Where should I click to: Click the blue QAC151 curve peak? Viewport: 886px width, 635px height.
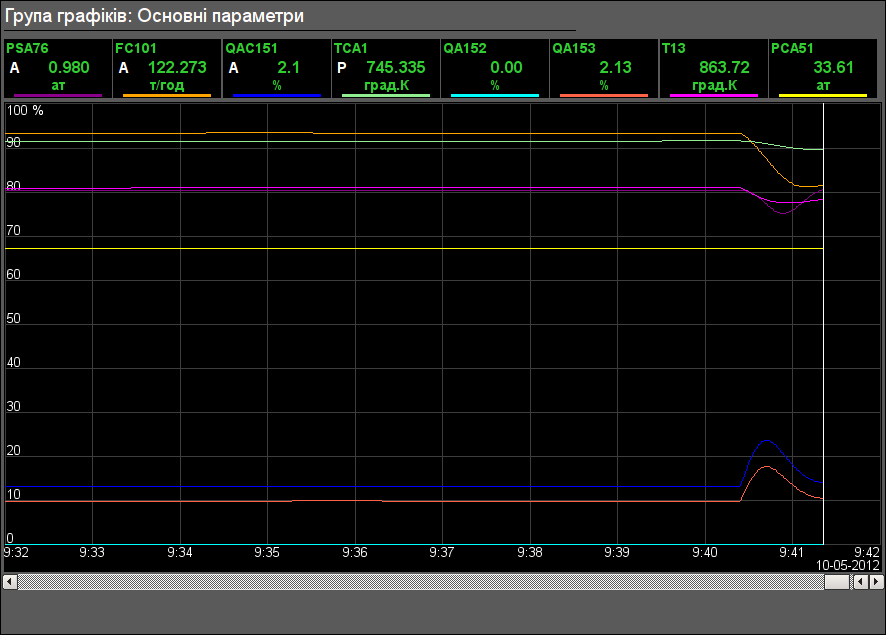(767, 441)
